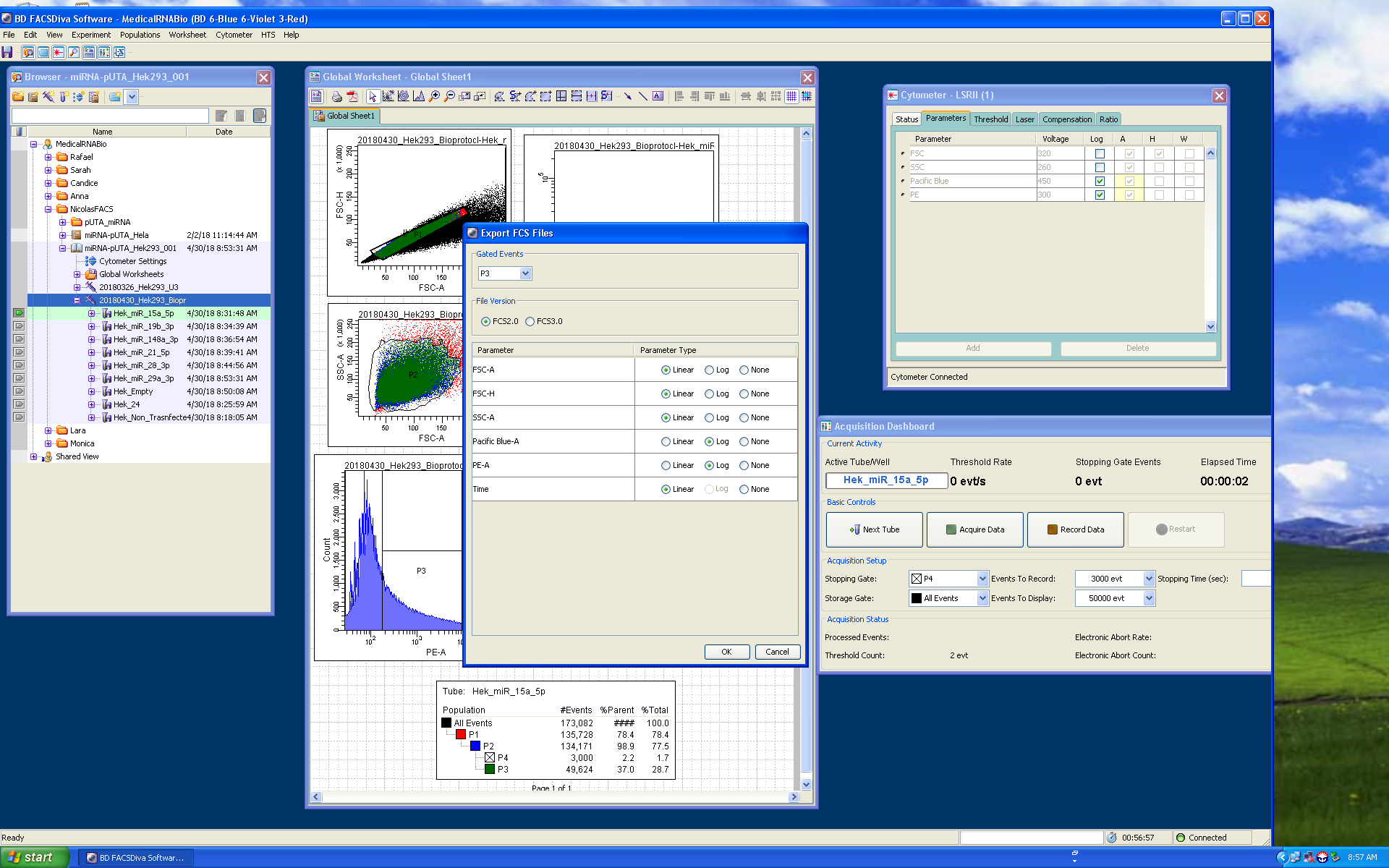Select the arrow pointer tool in worksheet toolbar
This screenshot has height=868, width=1389.
(x=373, y=96)
